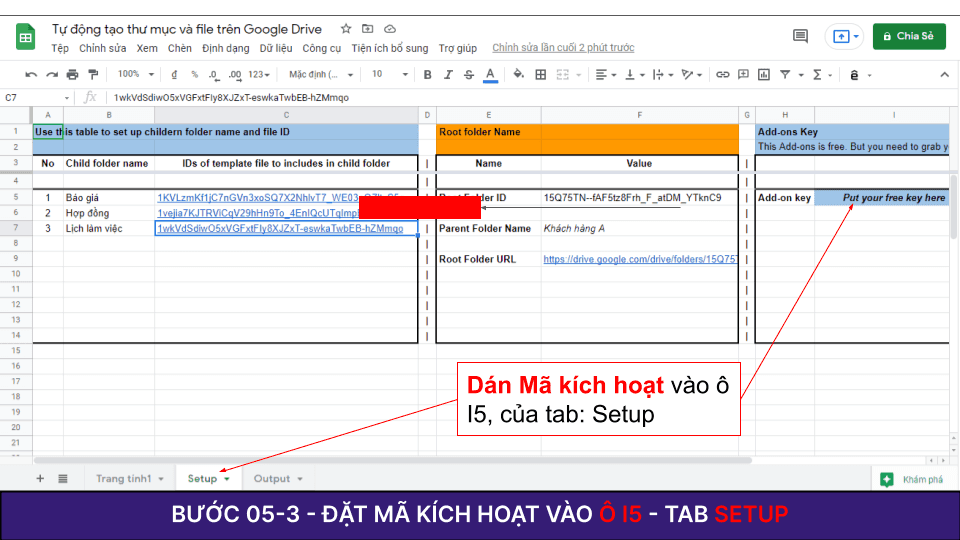Toggle strikethrough formatting
This screenshot has height=540, width=960.
point(469,74)
